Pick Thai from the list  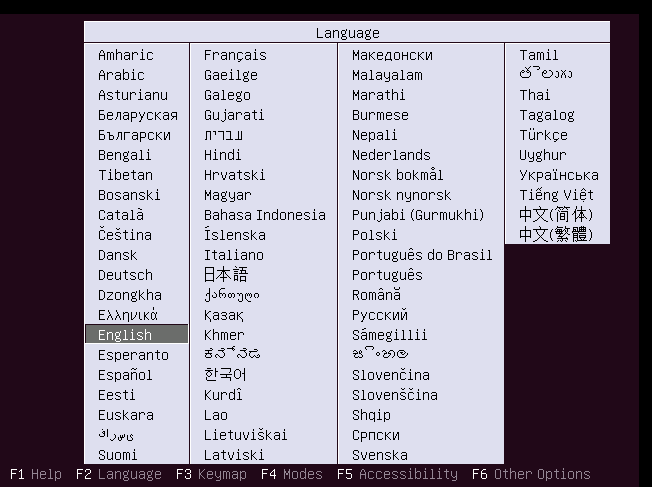[534, 95]
